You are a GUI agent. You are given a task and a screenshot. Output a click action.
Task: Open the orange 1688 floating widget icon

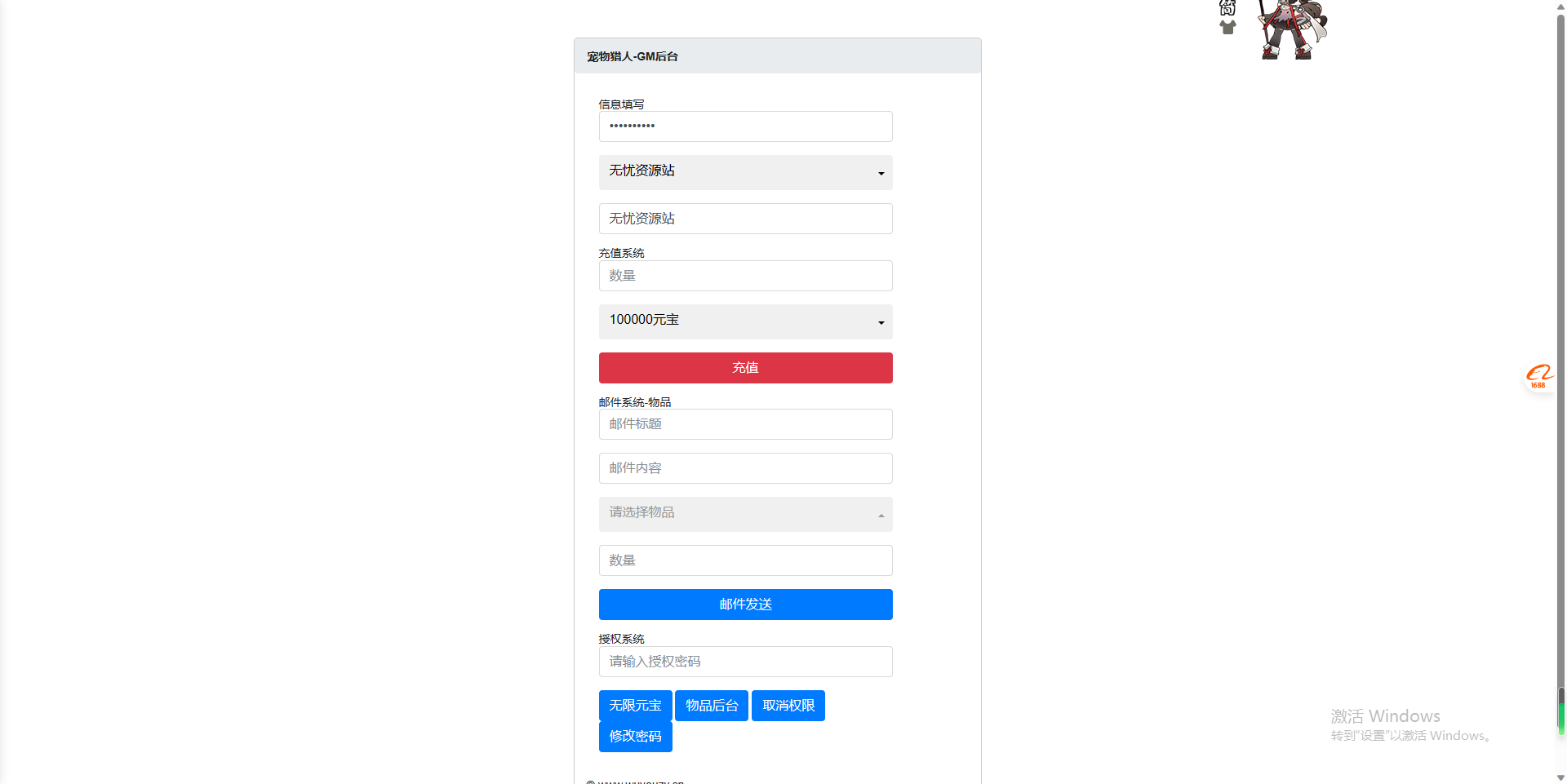[1539, 376]
